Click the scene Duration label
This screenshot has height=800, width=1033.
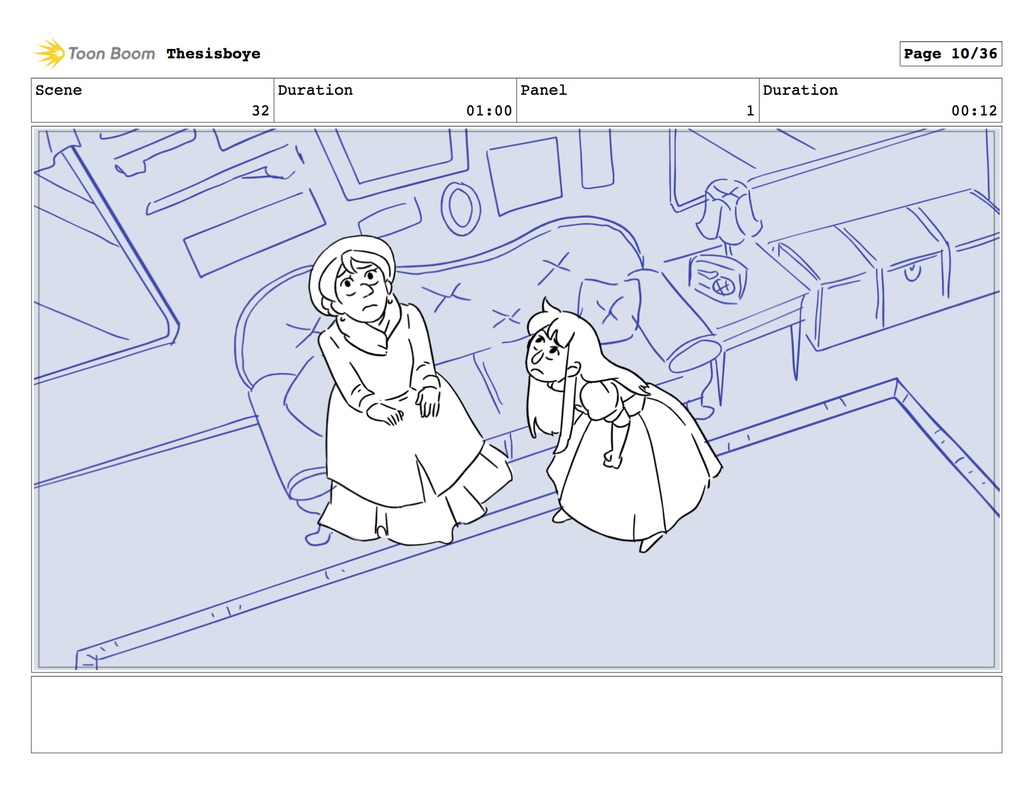[315, 90]
